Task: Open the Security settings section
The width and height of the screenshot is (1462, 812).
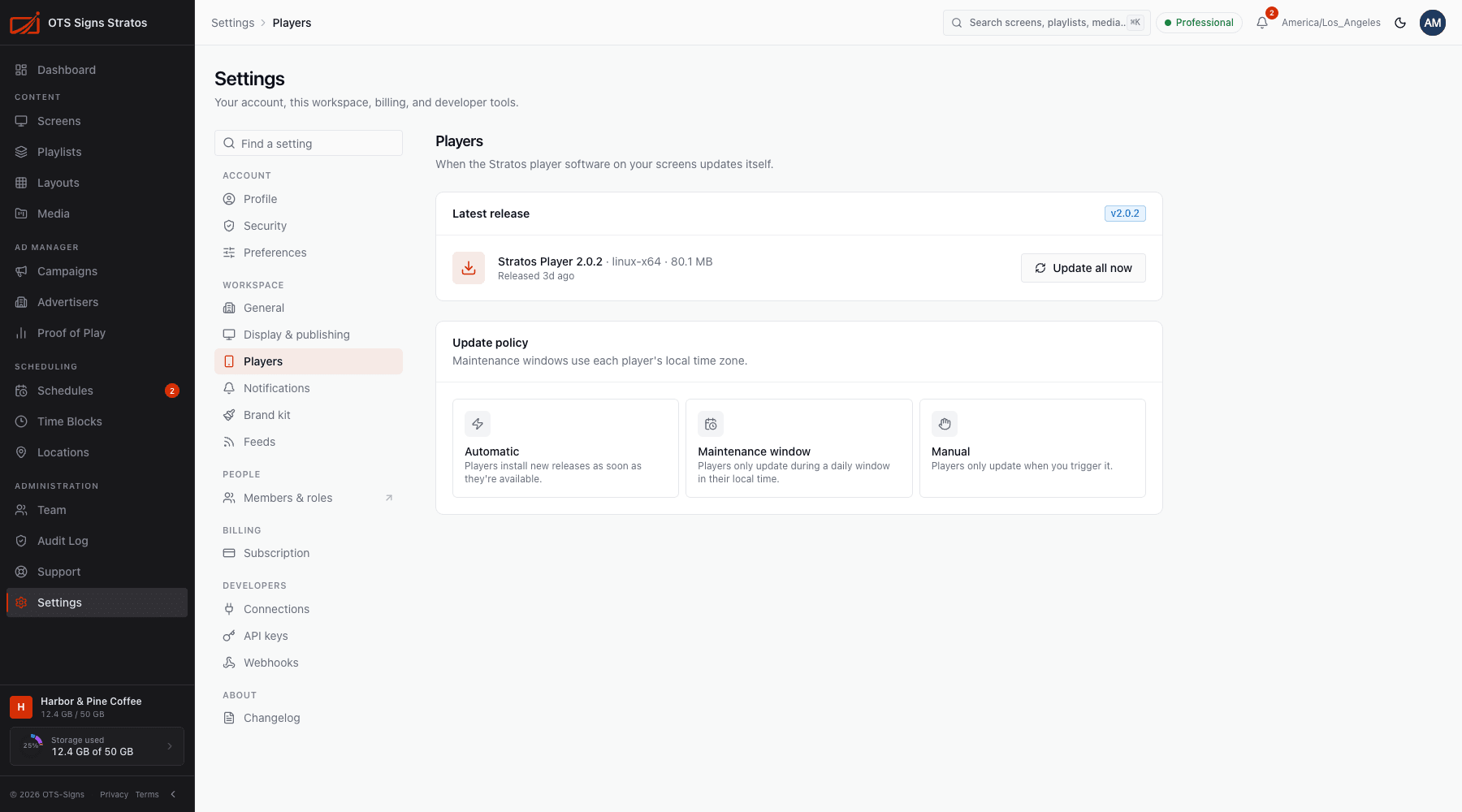Action: 309,226
